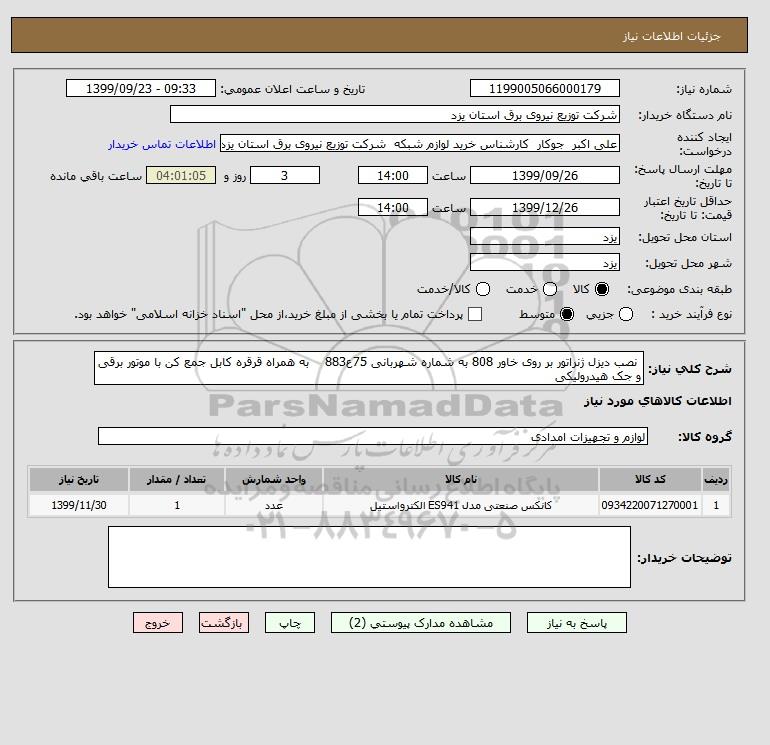The width and height of the screenshot is (770, 745).
Task: Click the خروج exit button
Action: pos(158,623)
